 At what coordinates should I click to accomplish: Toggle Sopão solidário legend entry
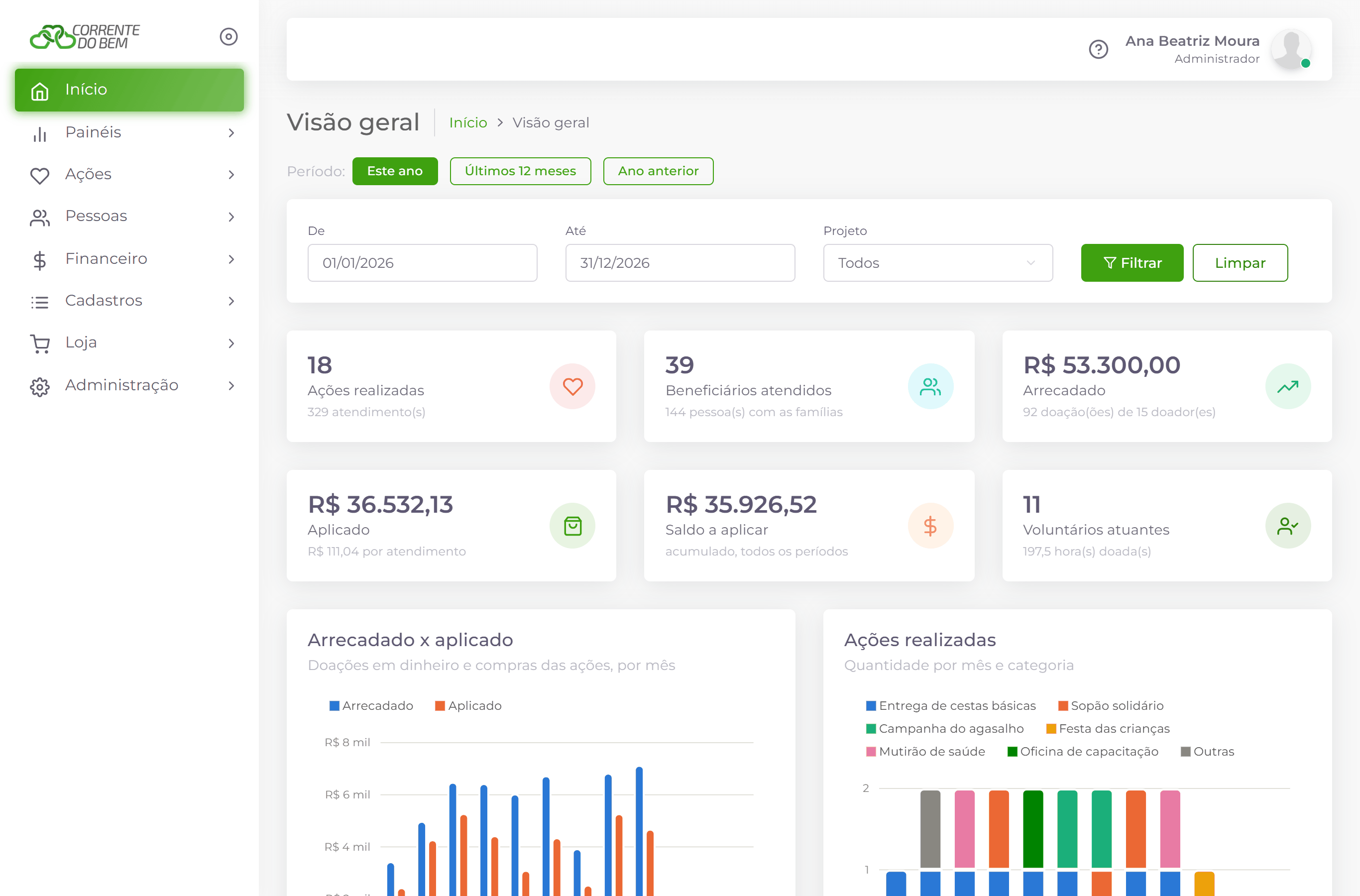[1110, 706]
